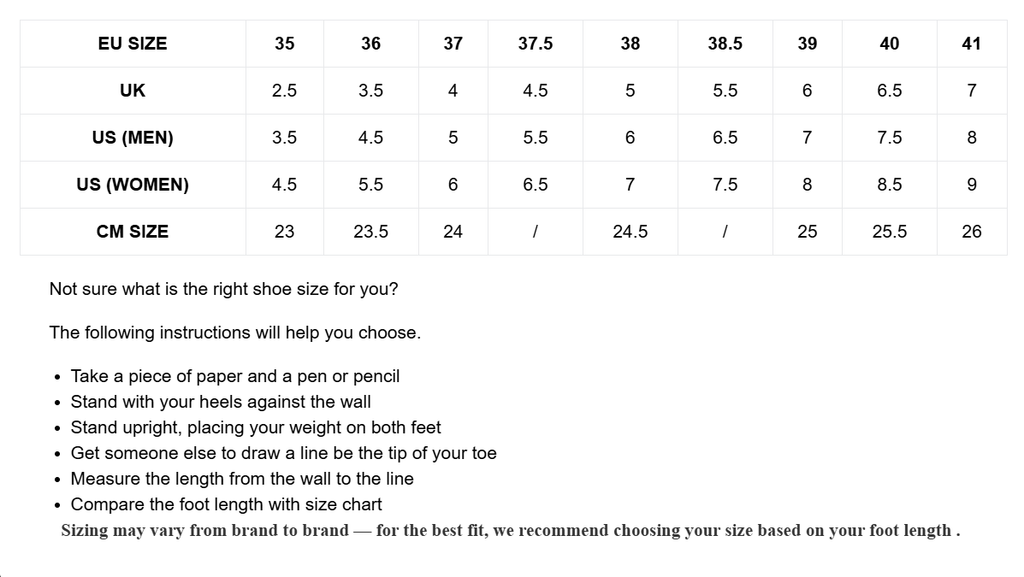1024x577 pixels.
Task: Click EU size 41 column header
Action: pos(971,43)
